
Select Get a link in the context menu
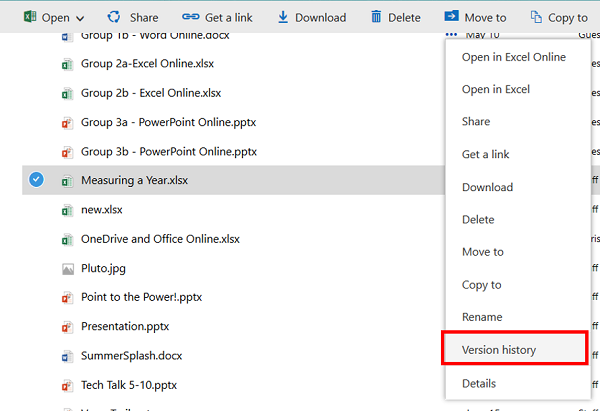pyautogui.click(x=485, y=154)
